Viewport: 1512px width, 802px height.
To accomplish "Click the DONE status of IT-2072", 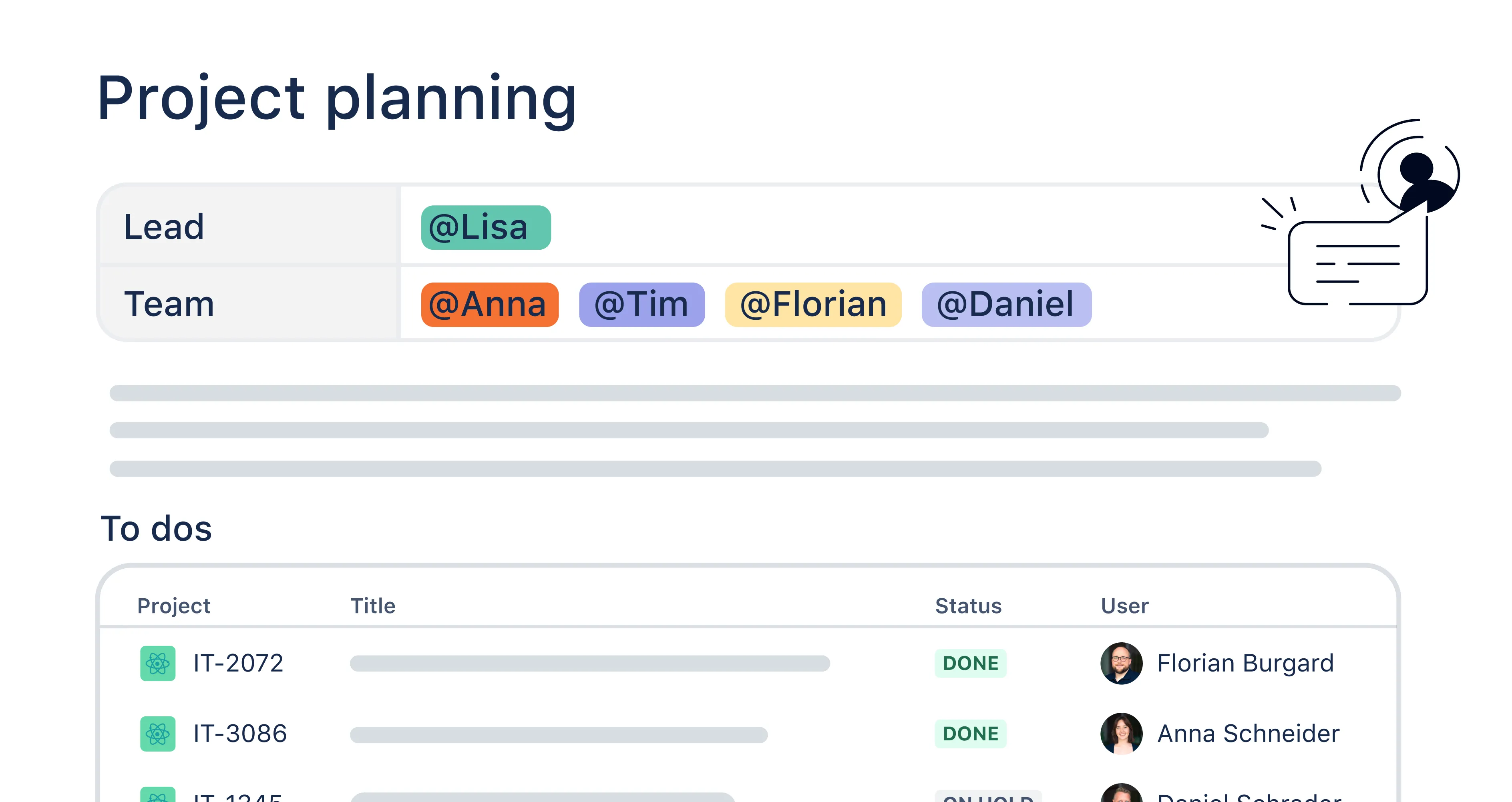I will pos(970,663).
